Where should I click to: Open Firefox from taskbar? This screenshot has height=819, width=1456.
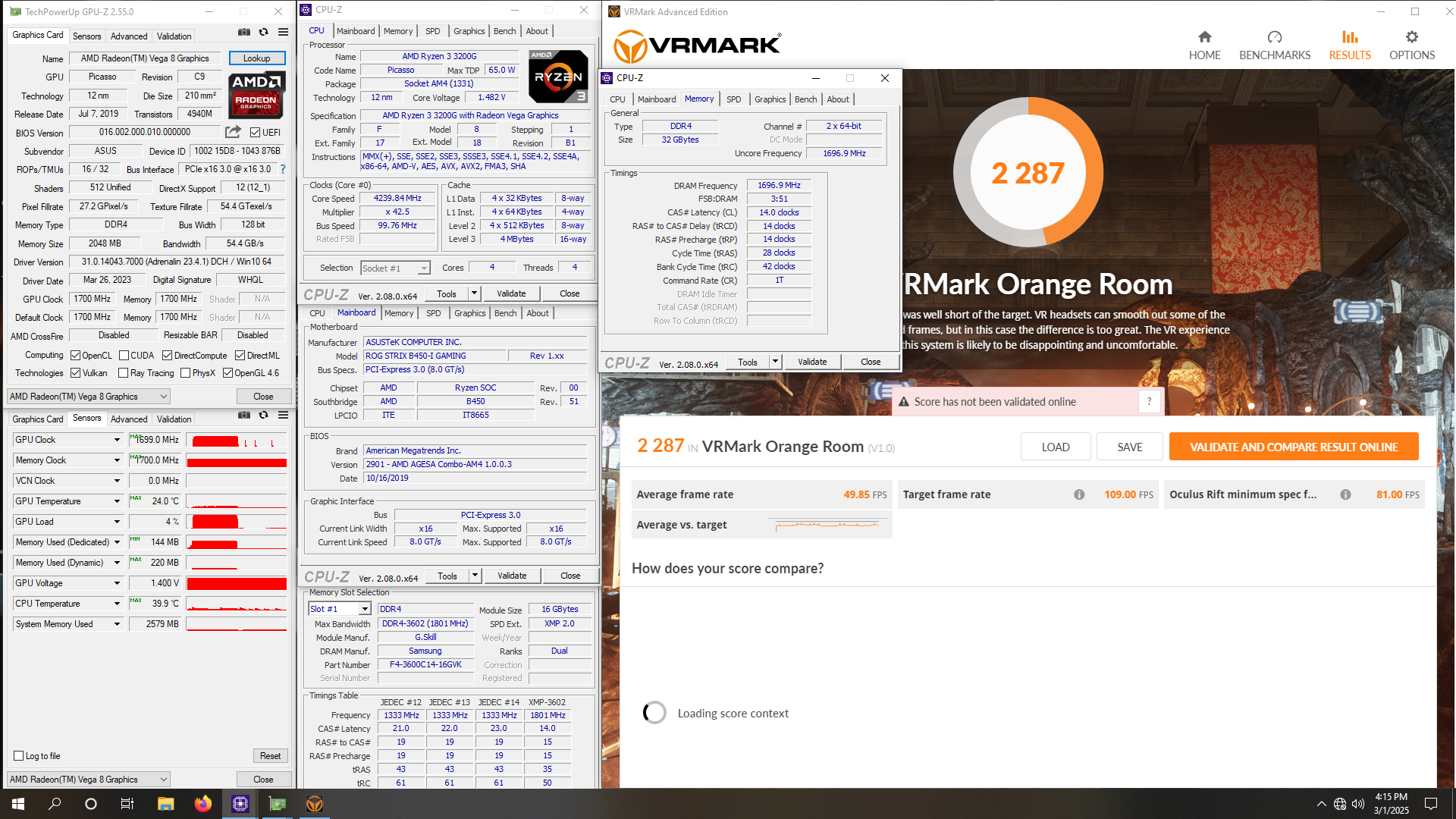(x=202, y=804)
